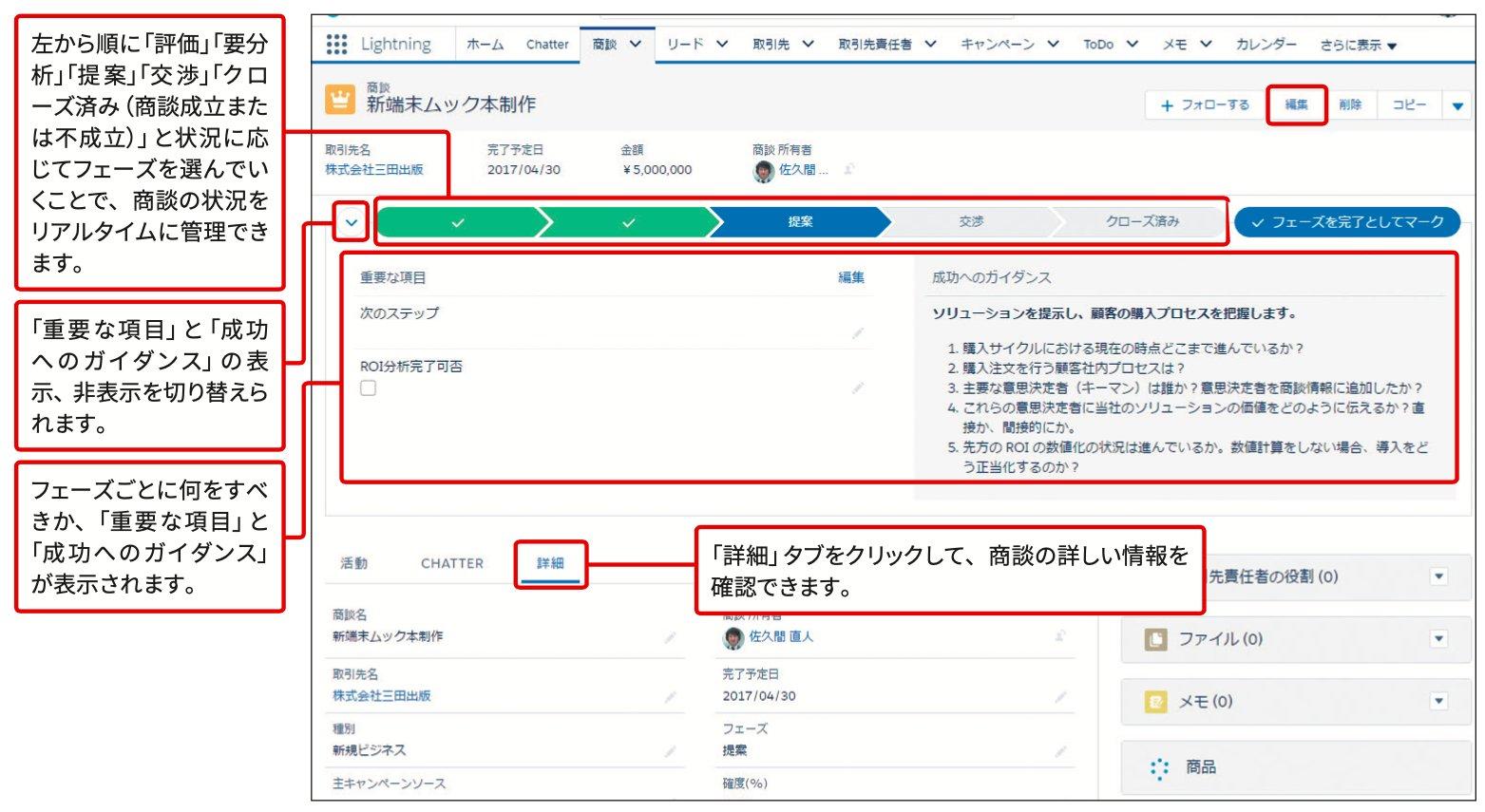1485x812 pixels.
Task: Click the ファイル (0) related list heading
Action: click(x=1221, y=639)
